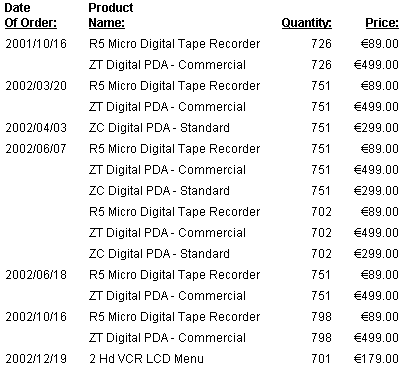The image size is (407, 371).
Task: Select the 2001/10/16 order date
Action: (x=36, y=44)
